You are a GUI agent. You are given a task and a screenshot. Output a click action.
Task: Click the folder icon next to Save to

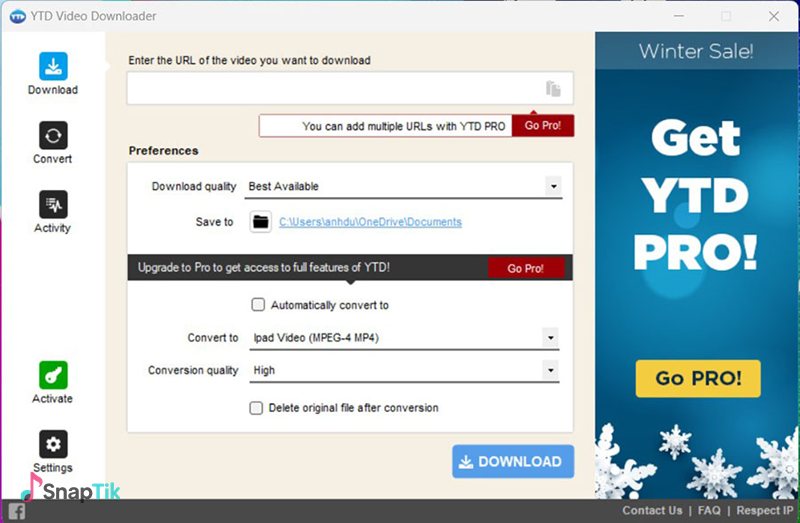(261, 222)
